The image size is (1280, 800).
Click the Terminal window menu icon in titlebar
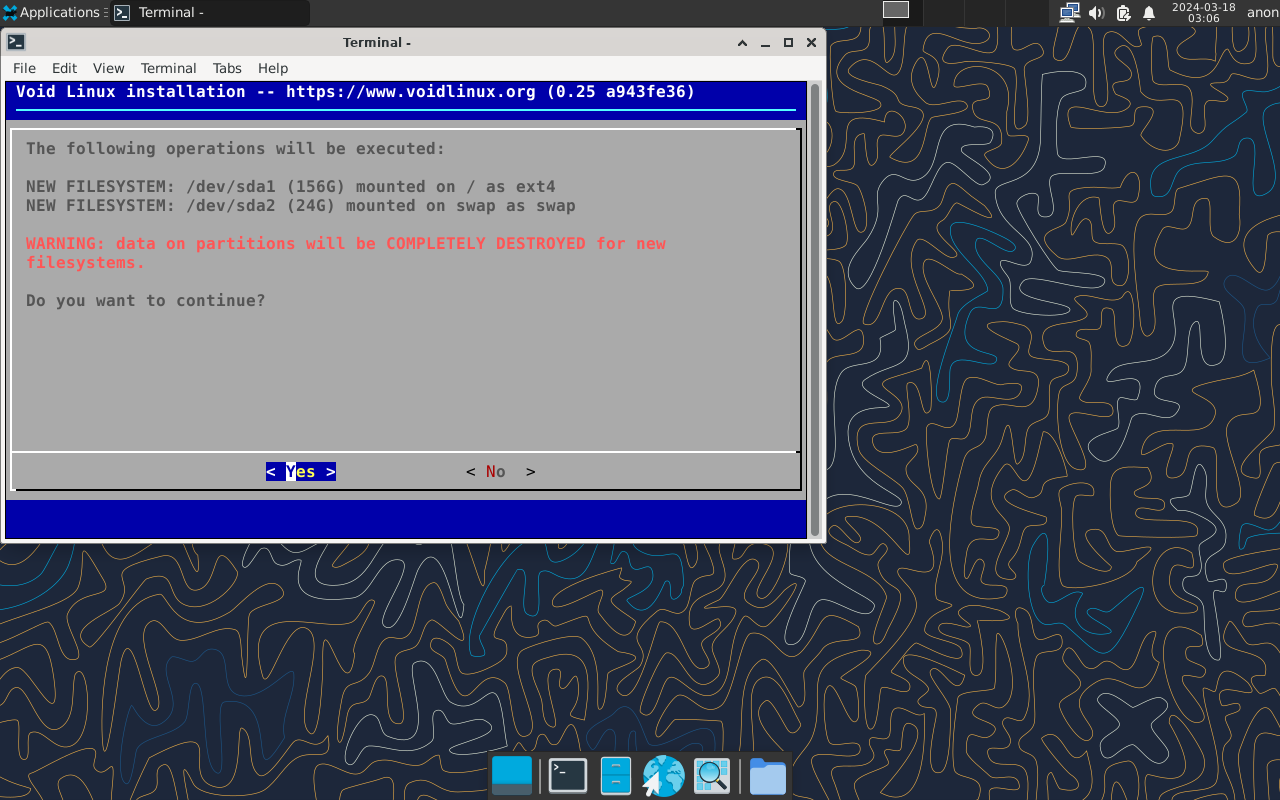coord(16,42)
